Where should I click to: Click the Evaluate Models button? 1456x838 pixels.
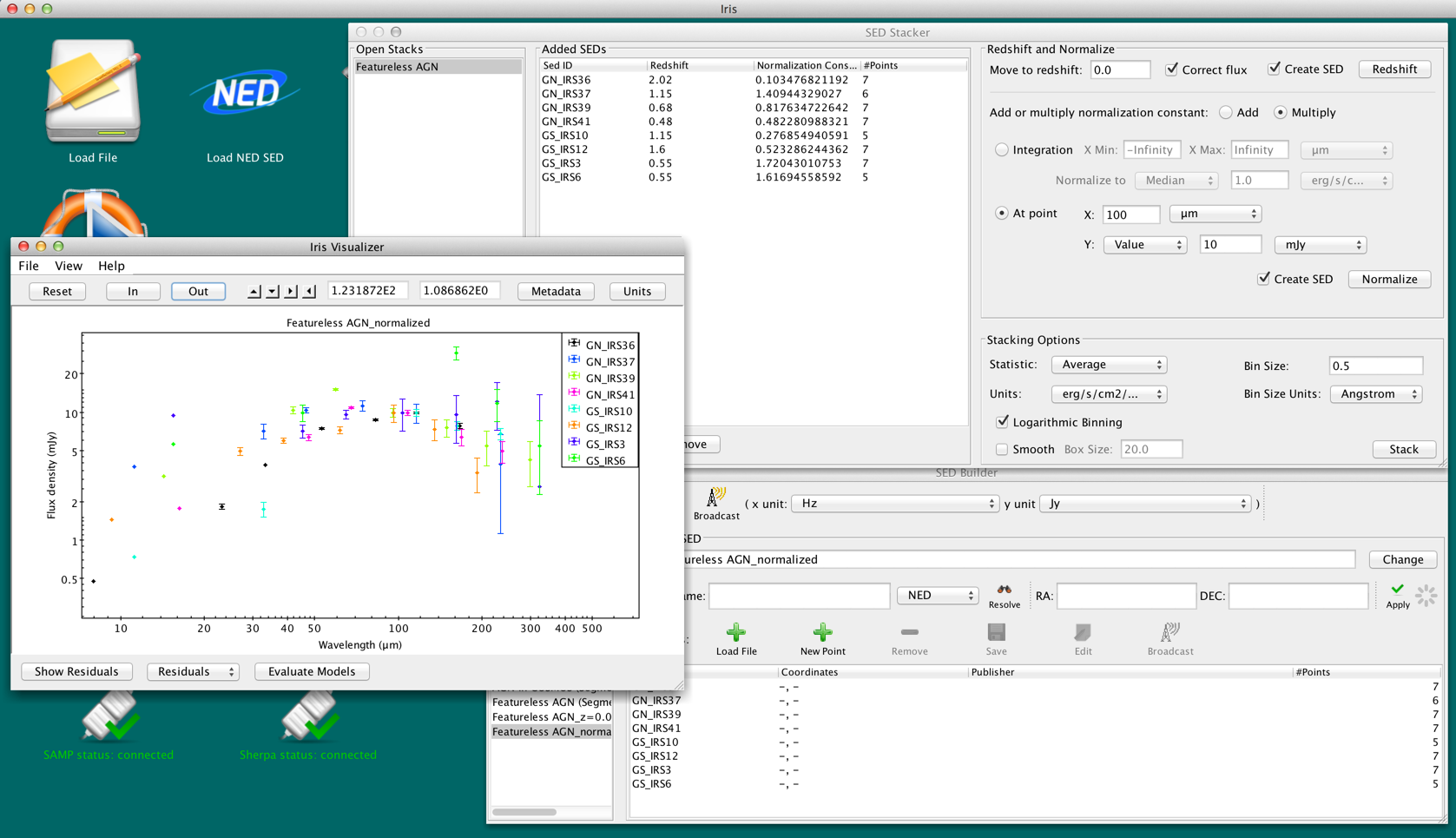(x=312, y=672)
